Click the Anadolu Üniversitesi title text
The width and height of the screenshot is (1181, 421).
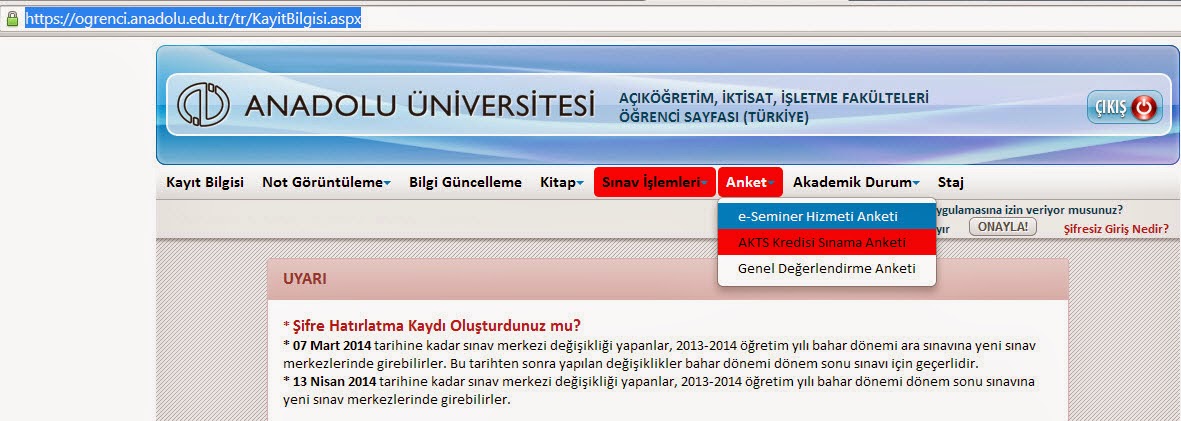pos(420,105)
